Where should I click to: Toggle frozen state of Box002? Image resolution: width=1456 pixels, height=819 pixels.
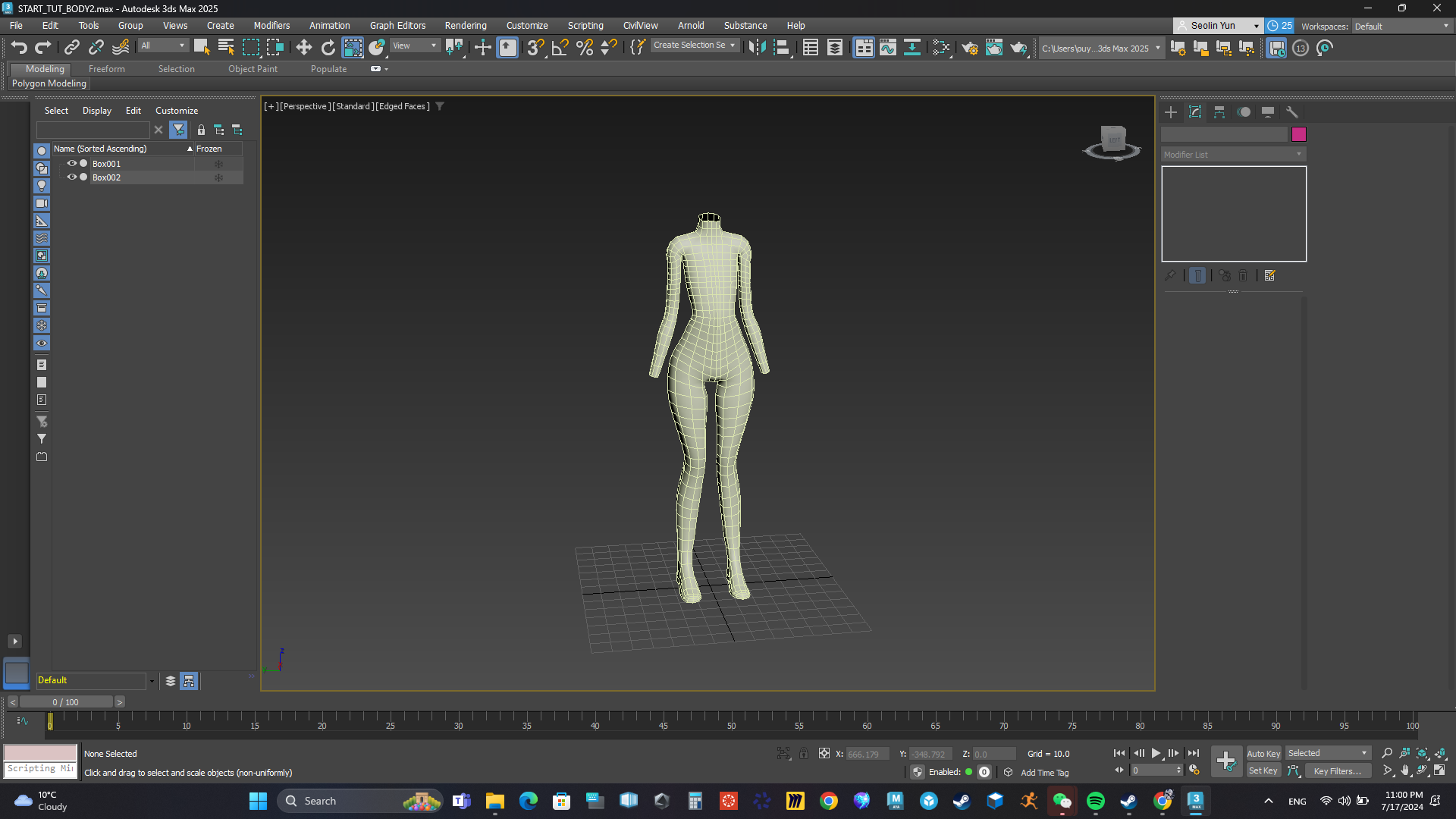point(218,177)
